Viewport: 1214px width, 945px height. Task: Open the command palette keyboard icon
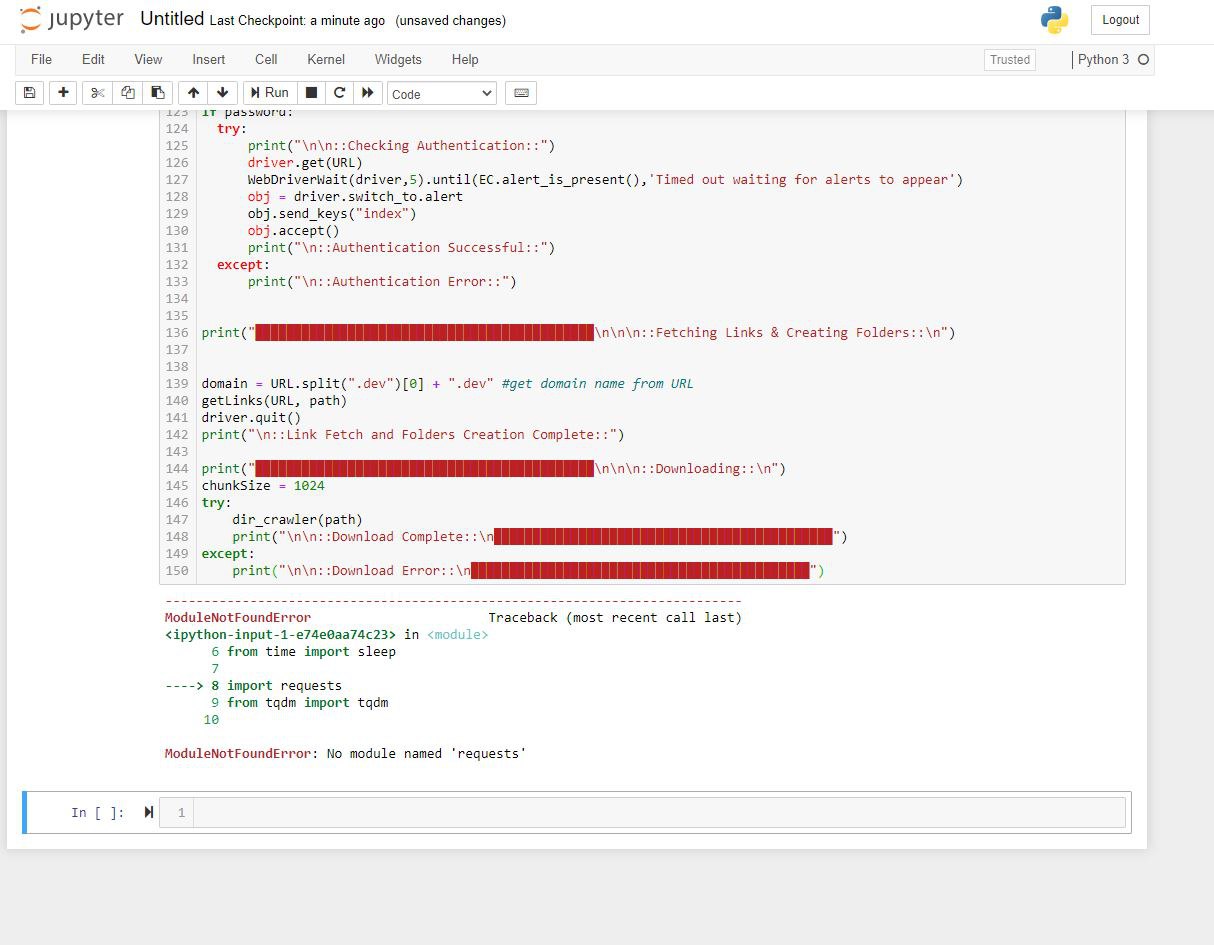pyautogui.click(x=521, y=93)
